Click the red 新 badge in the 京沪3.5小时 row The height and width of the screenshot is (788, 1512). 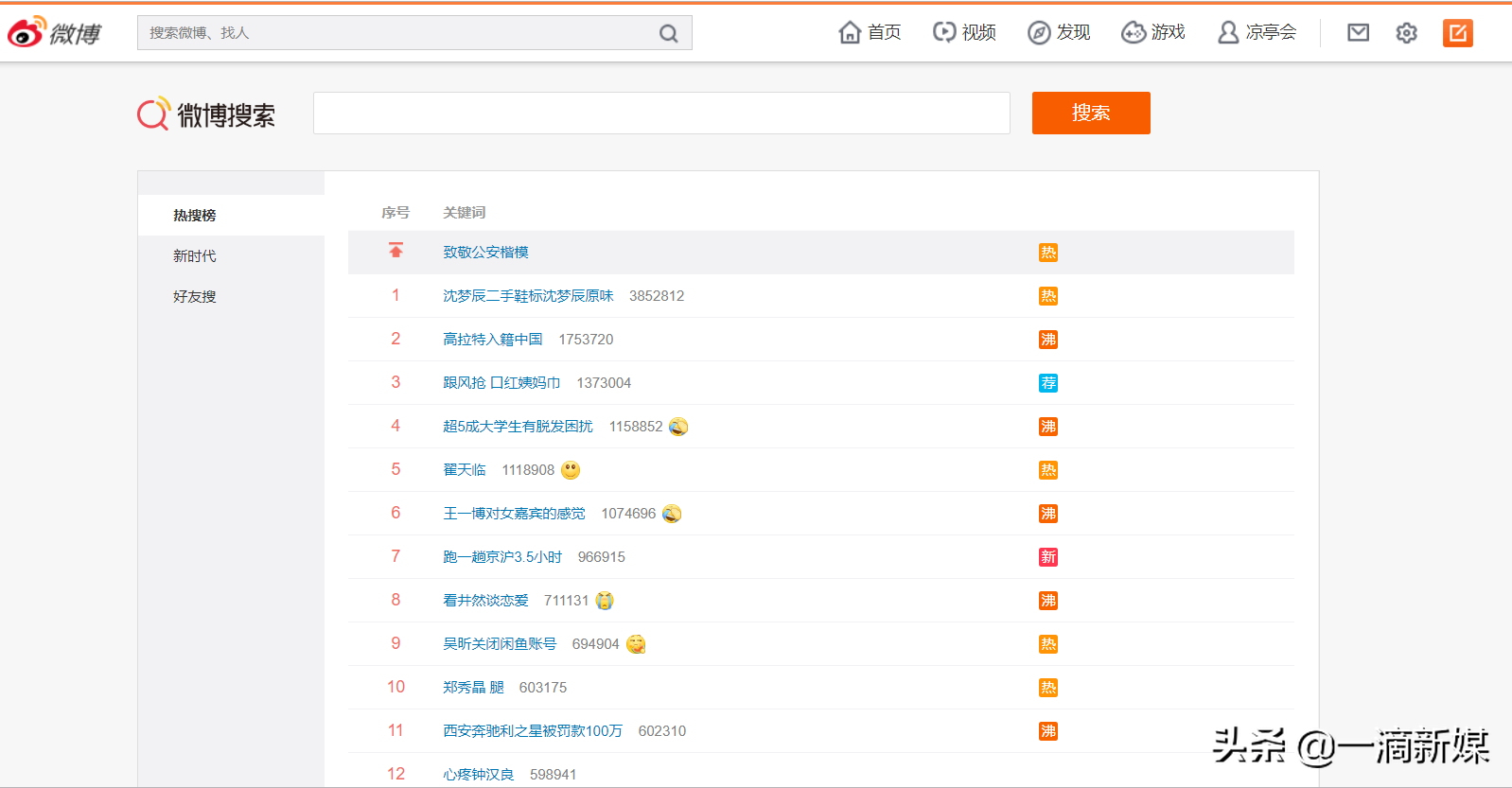1048,557
